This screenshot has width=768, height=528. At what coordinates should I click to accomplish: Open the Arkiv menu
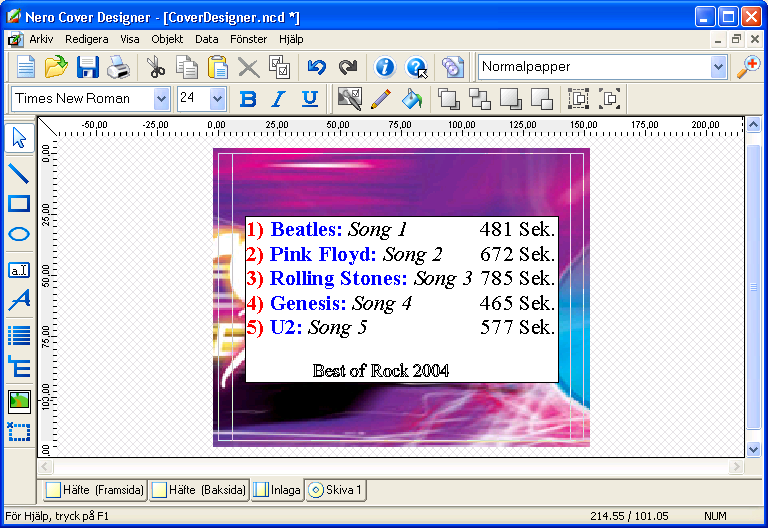[x=41, y=39]
